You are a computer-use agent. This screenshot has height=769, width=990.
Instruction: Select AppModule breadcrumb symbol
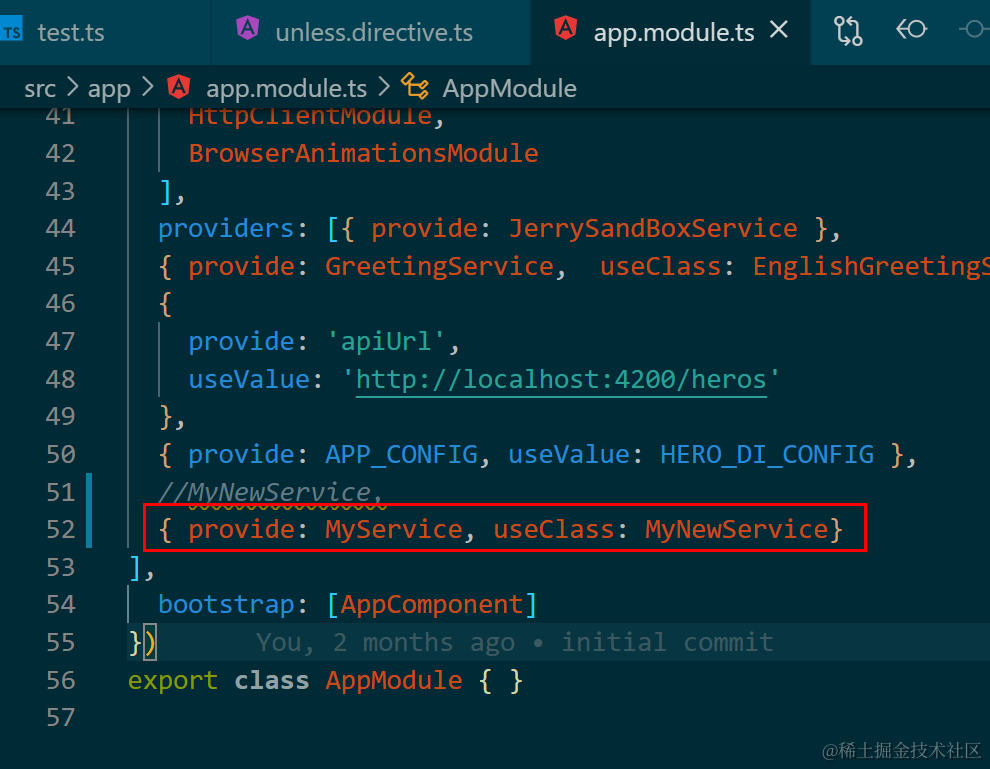[509, 88]
